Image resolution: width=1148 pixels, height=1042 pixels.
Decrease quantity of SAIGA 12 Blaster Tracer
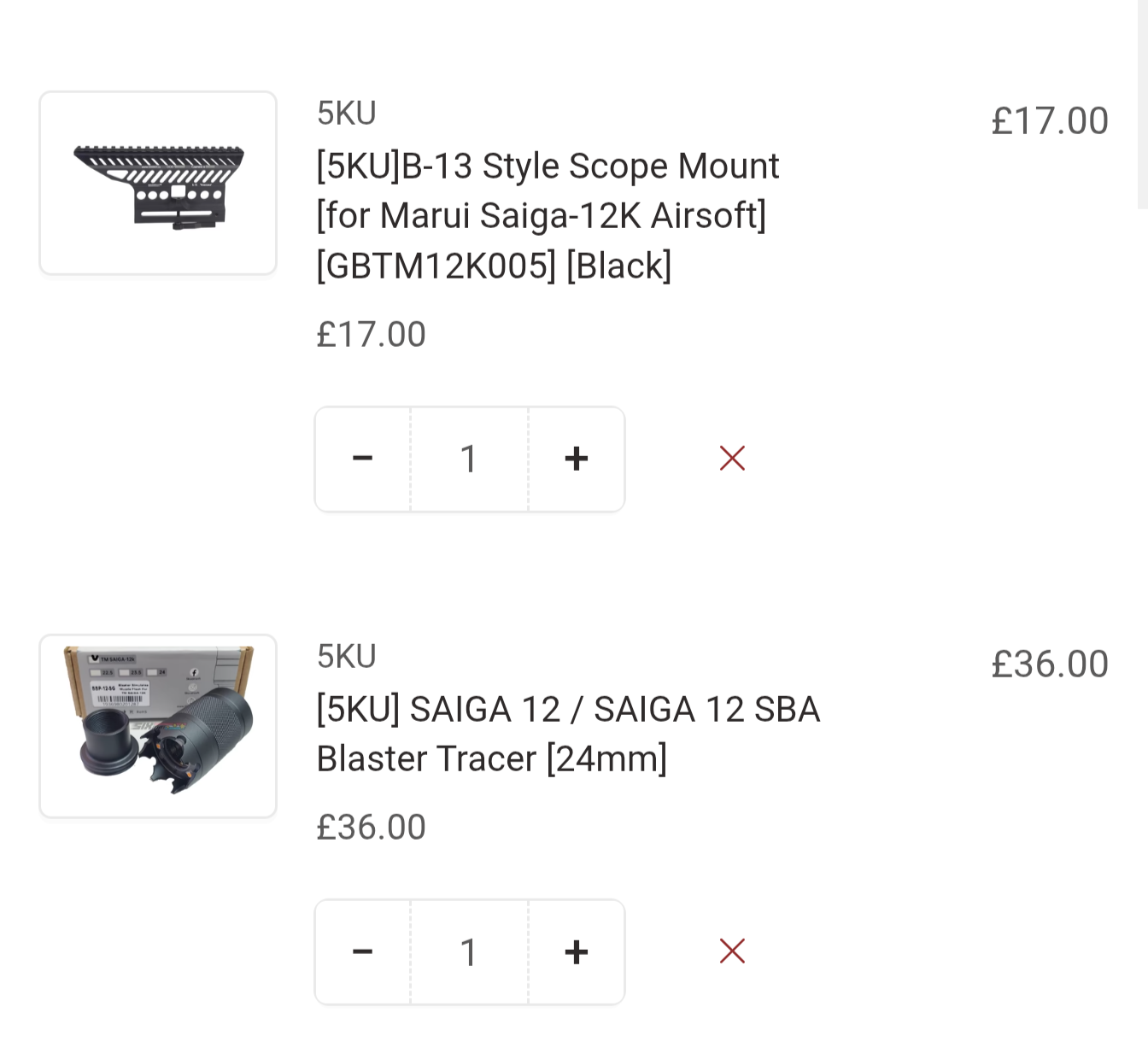click(363, 951)
